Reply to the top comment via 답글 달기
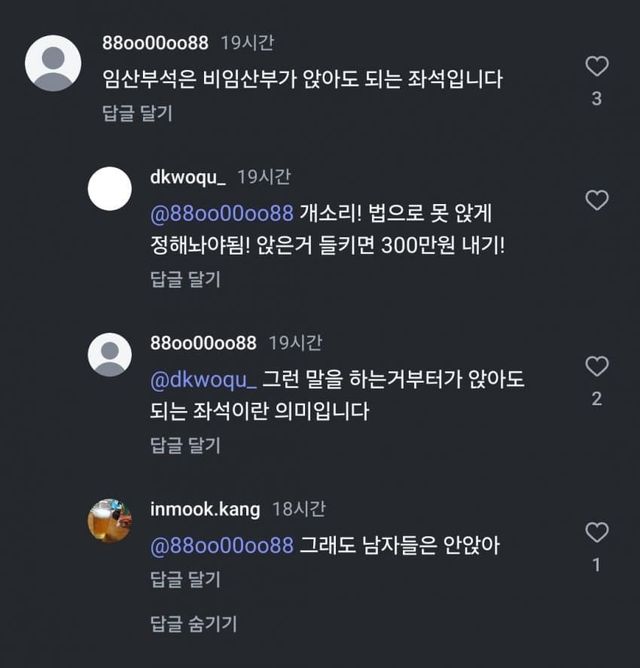Screen dimensions: 640x668 click(137, 113)
